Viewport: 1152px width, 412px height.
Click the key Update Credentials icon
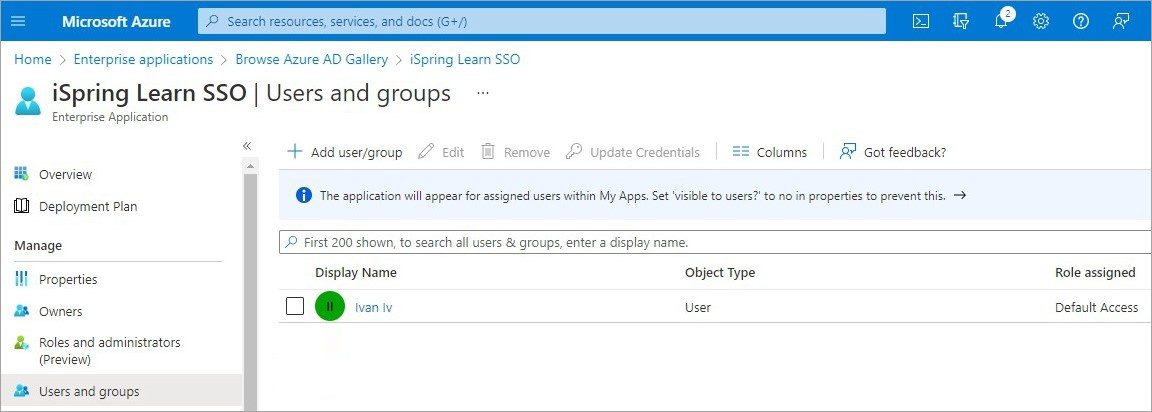click(575, 151)
